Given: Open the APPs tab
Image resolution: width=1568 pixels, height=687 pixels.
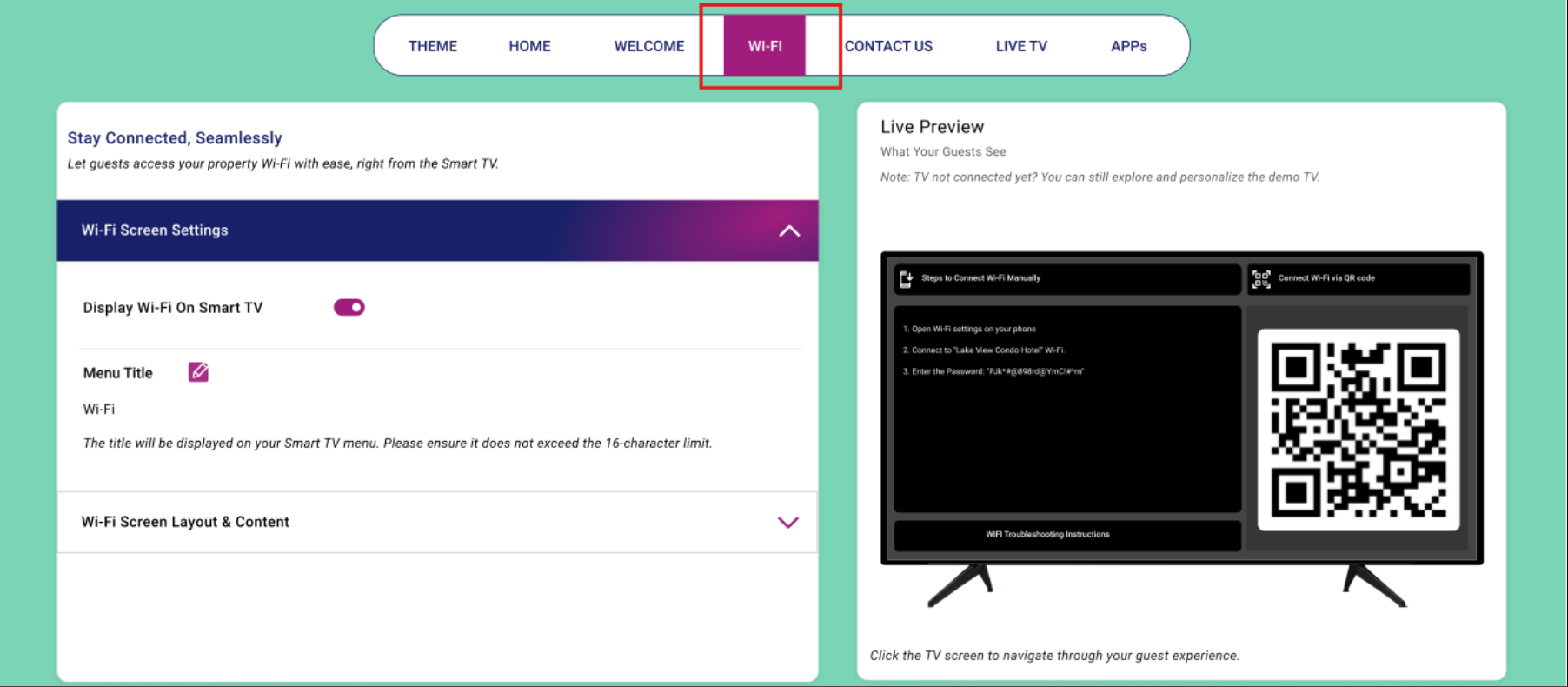Looking at the screenshot, I should pyautogui.click(x=1128, y=46).
